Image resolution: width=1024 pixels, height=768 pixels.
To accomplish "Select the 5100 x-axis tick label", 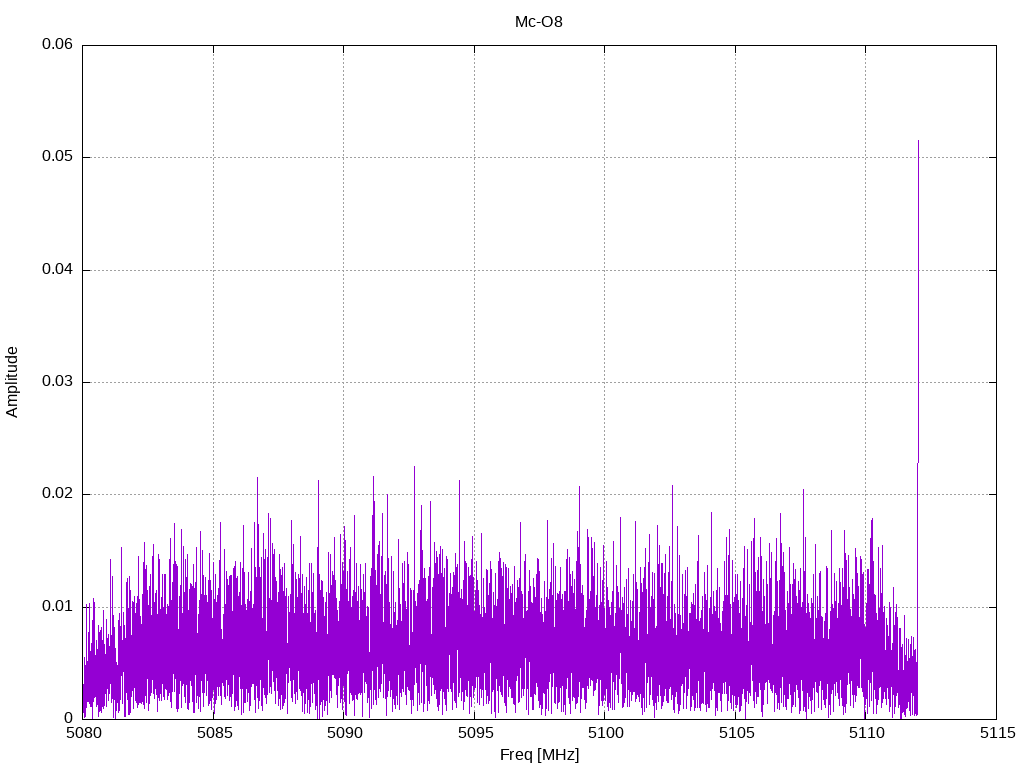I will pos(605,733).
